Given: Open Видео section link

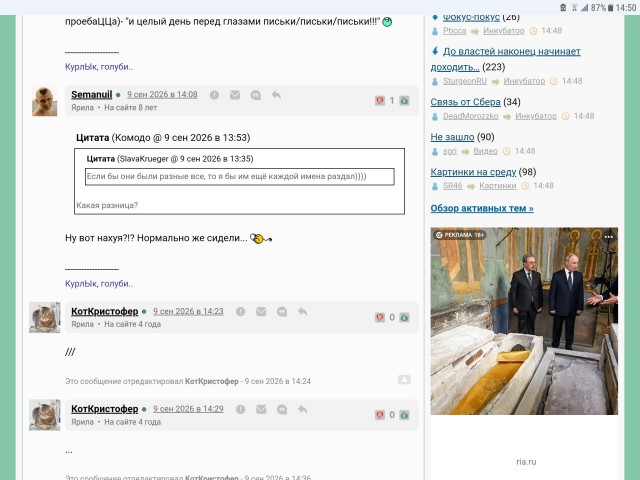Looking at the screenshot, I should click(485, 151).
